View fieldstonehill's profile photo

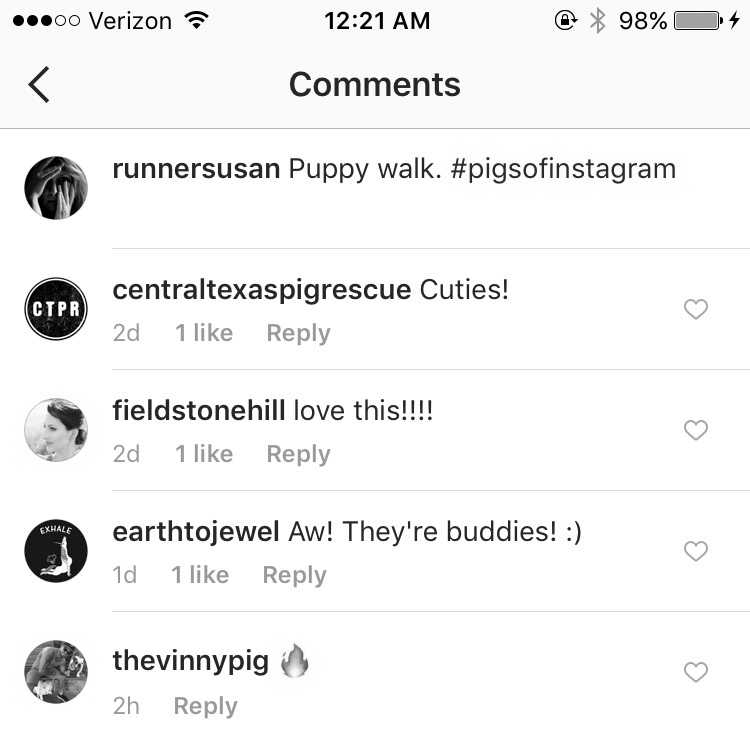(56, 430)
